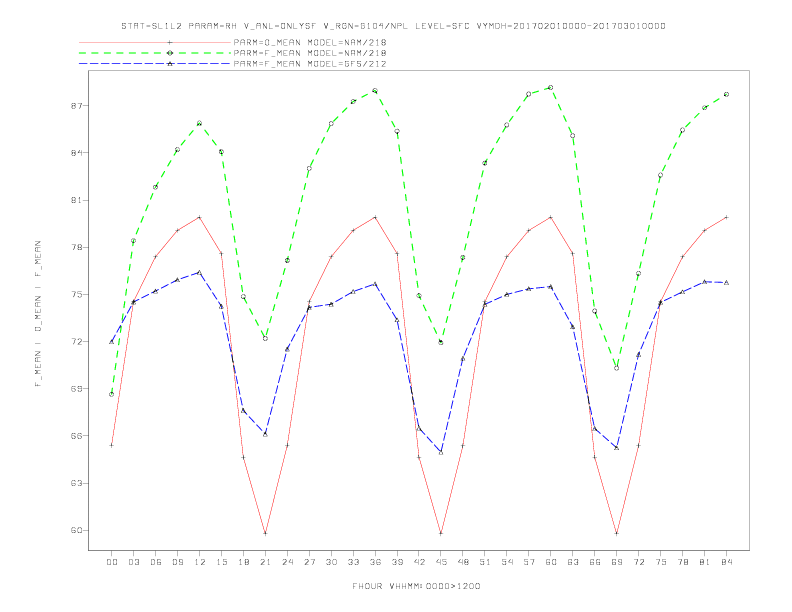
Task: Click y-axis tick label 63
Action: (x=77, y=483)
